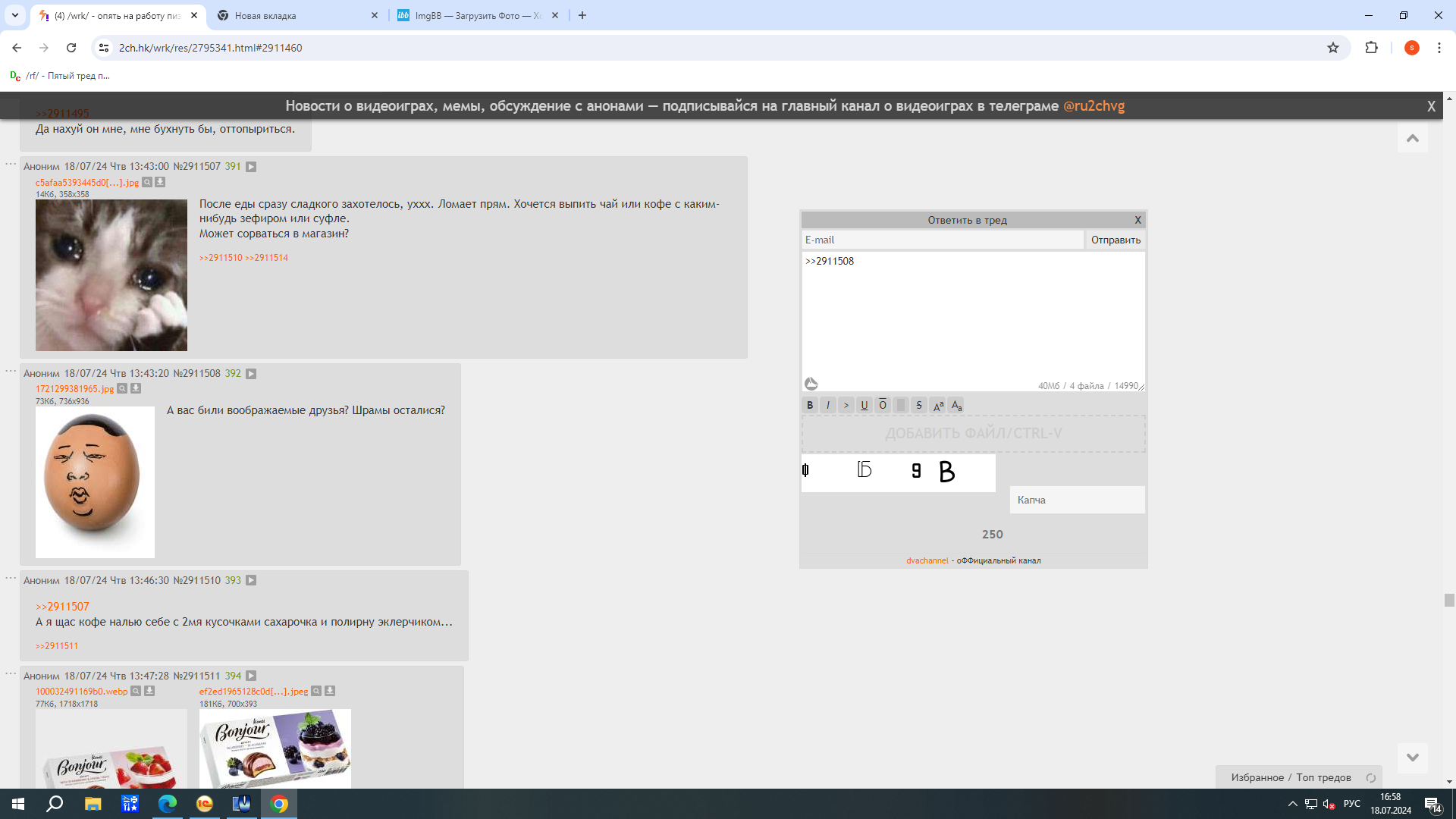This screenshot has height=819, width=1456.
Task: Apply subscript formatting in reply form
Action: click(x=956, y=405)
